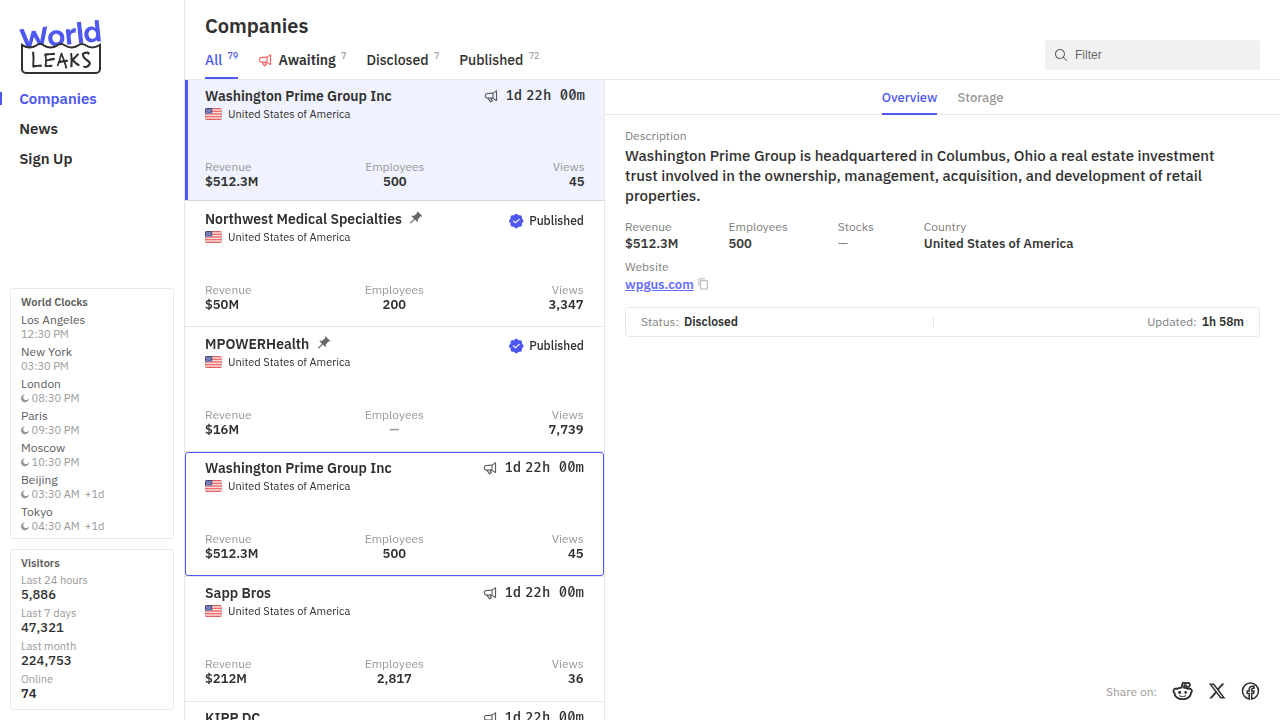Copy the wpgus.com website address
The height and width of the screenshot is (720, 1280).
703,285
